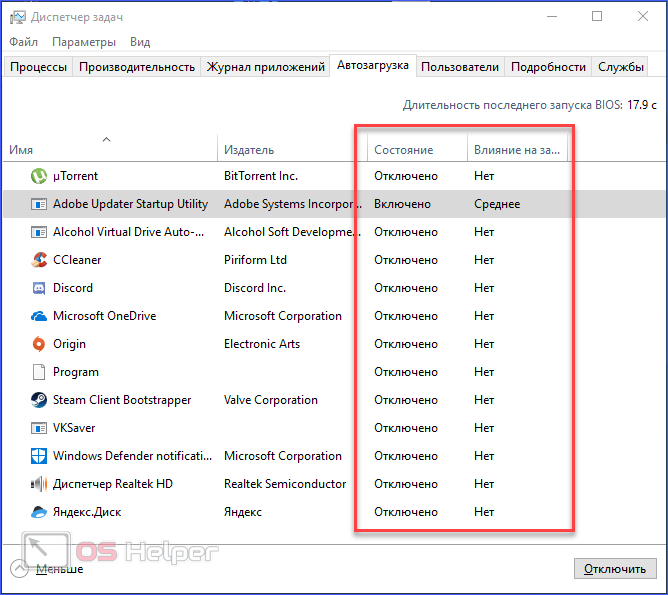This screenshot has height=595, width=668.
Task: Click the µTorrent app icon
Action: pos(39,176)
